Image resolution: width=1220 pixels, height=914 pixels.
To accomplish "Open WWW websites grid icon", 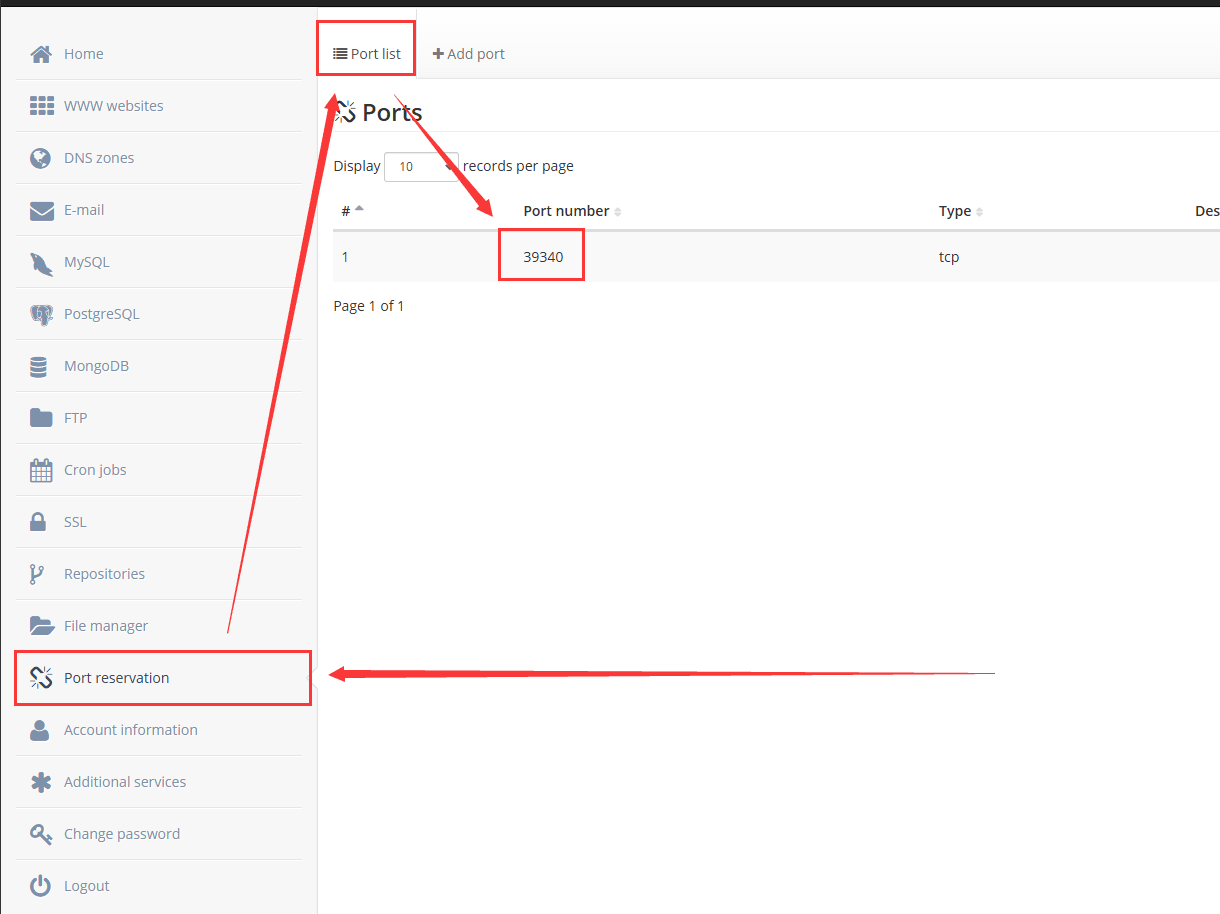I will point(41,106).
